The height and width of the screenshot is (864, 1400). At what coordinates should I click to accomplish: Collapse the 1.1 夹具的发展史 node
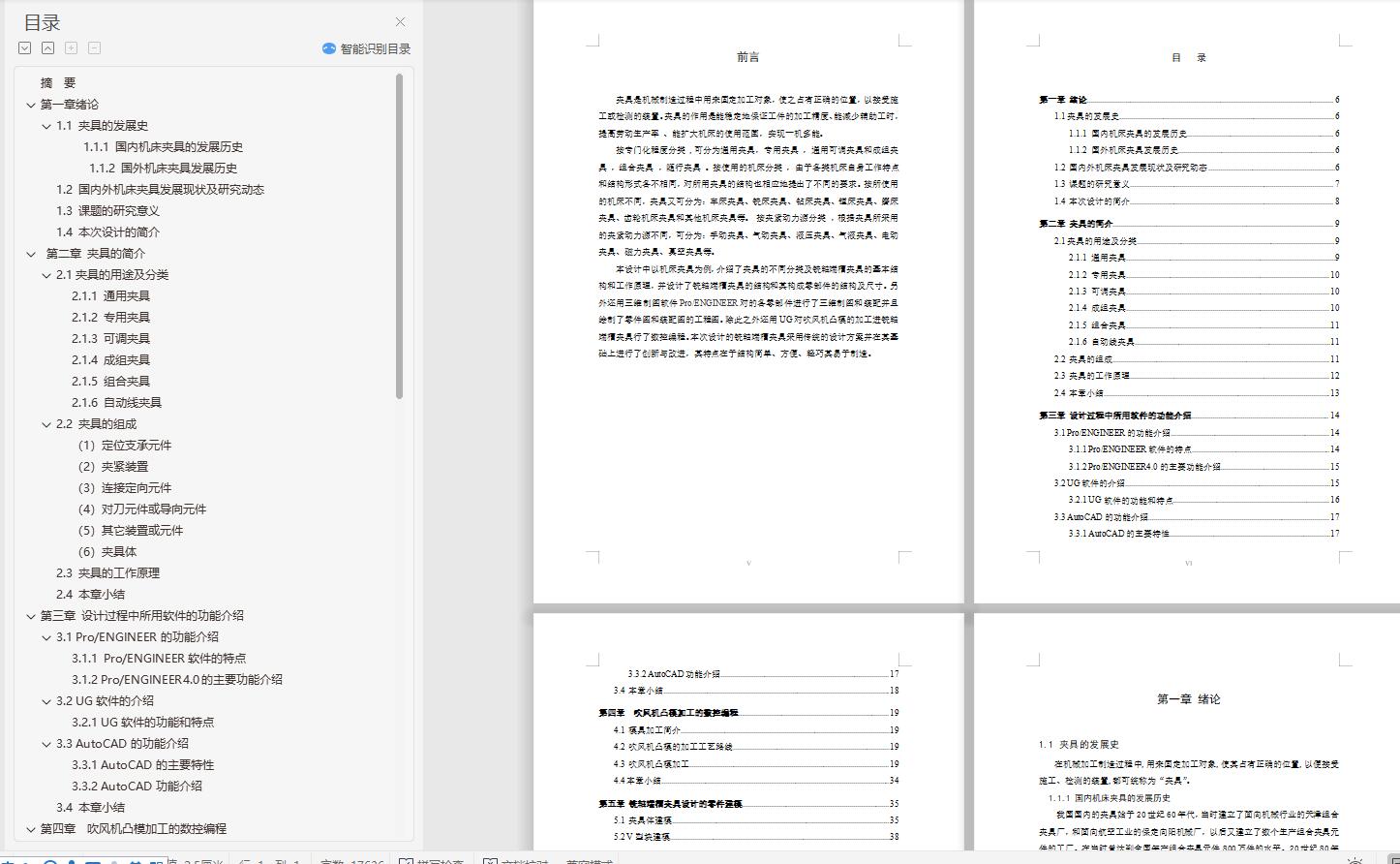click(x=46, y=126)
